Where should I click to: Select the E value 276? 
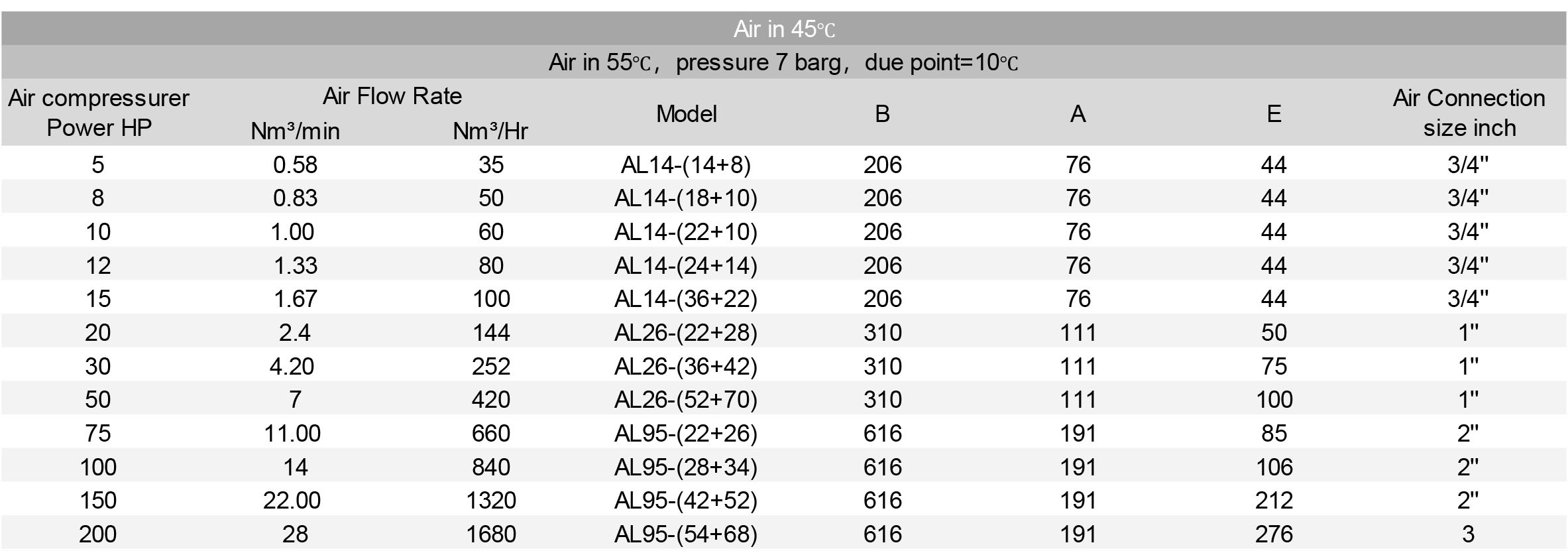click(x=1274, y=534)
